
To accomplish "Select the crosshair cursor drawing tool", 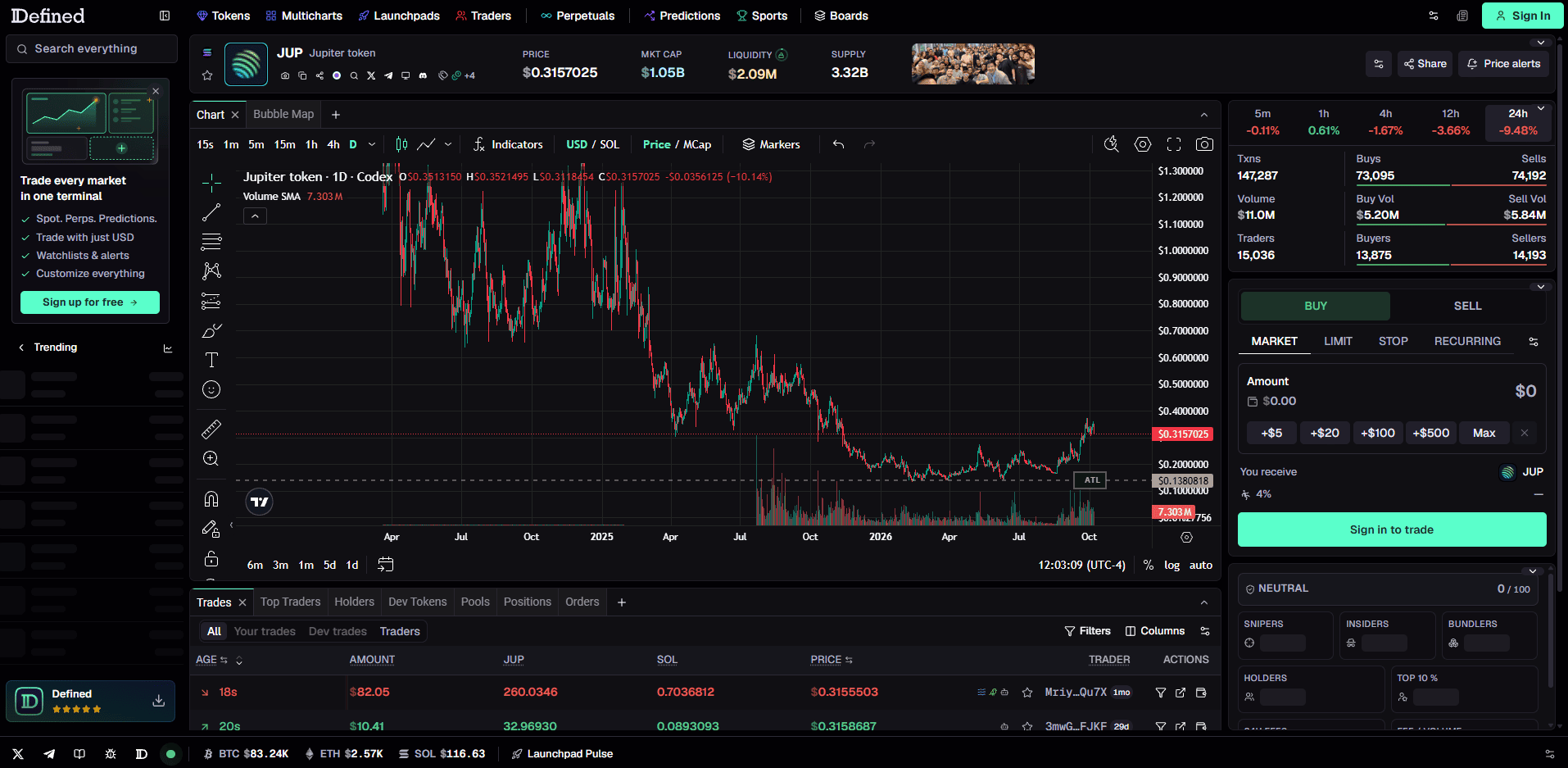I will 211,182.
